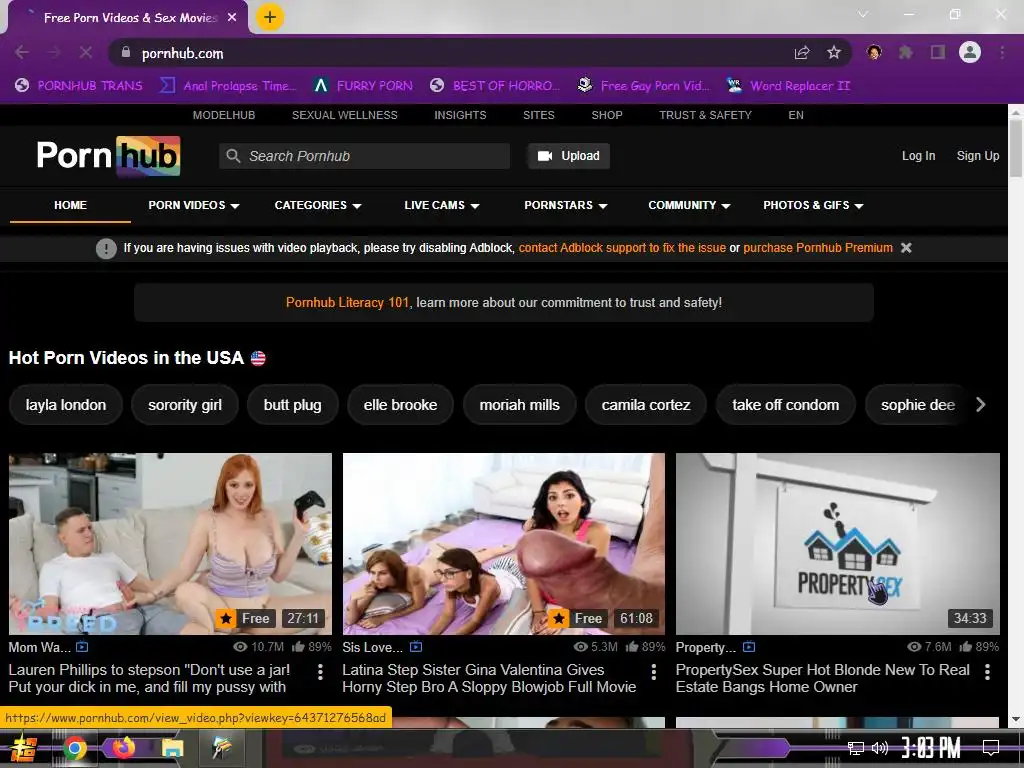Screen dimensions: 1024x768
Task: Show more tags with the right chevron
Action: pyautogui.click(x=981, y=405)
